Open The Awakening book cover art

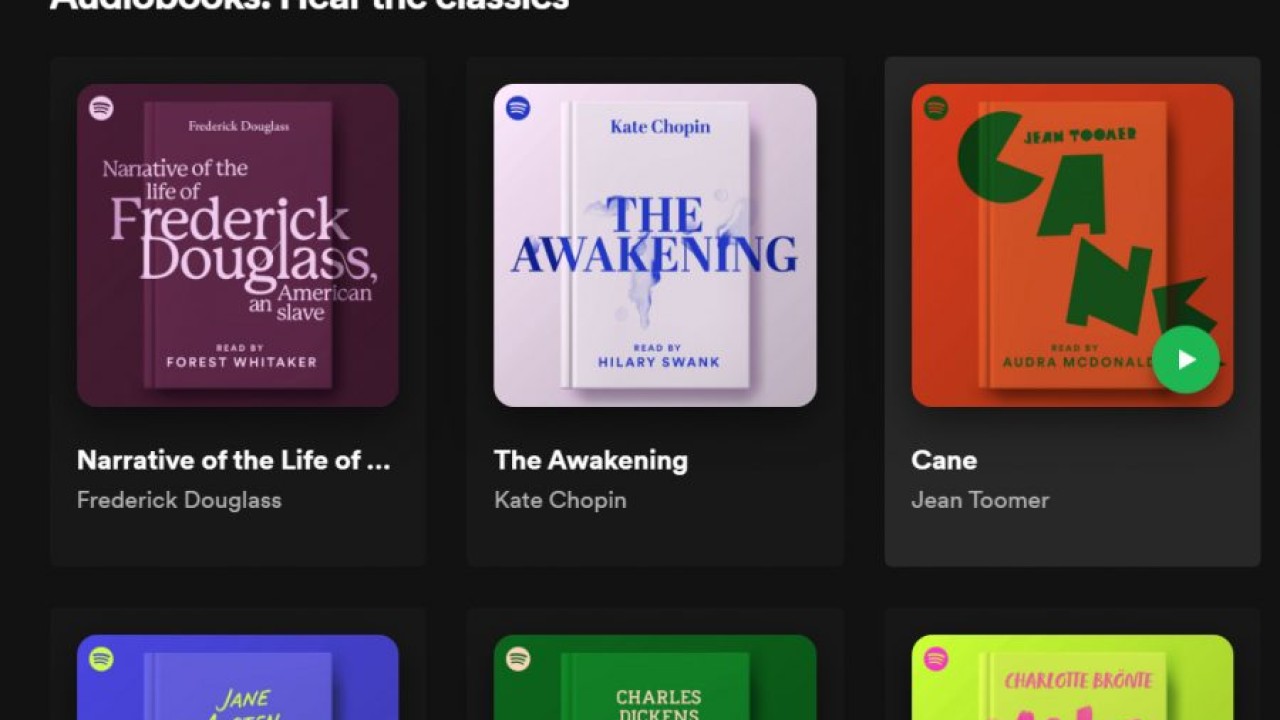pyautogui.click(x=655, y=245)
